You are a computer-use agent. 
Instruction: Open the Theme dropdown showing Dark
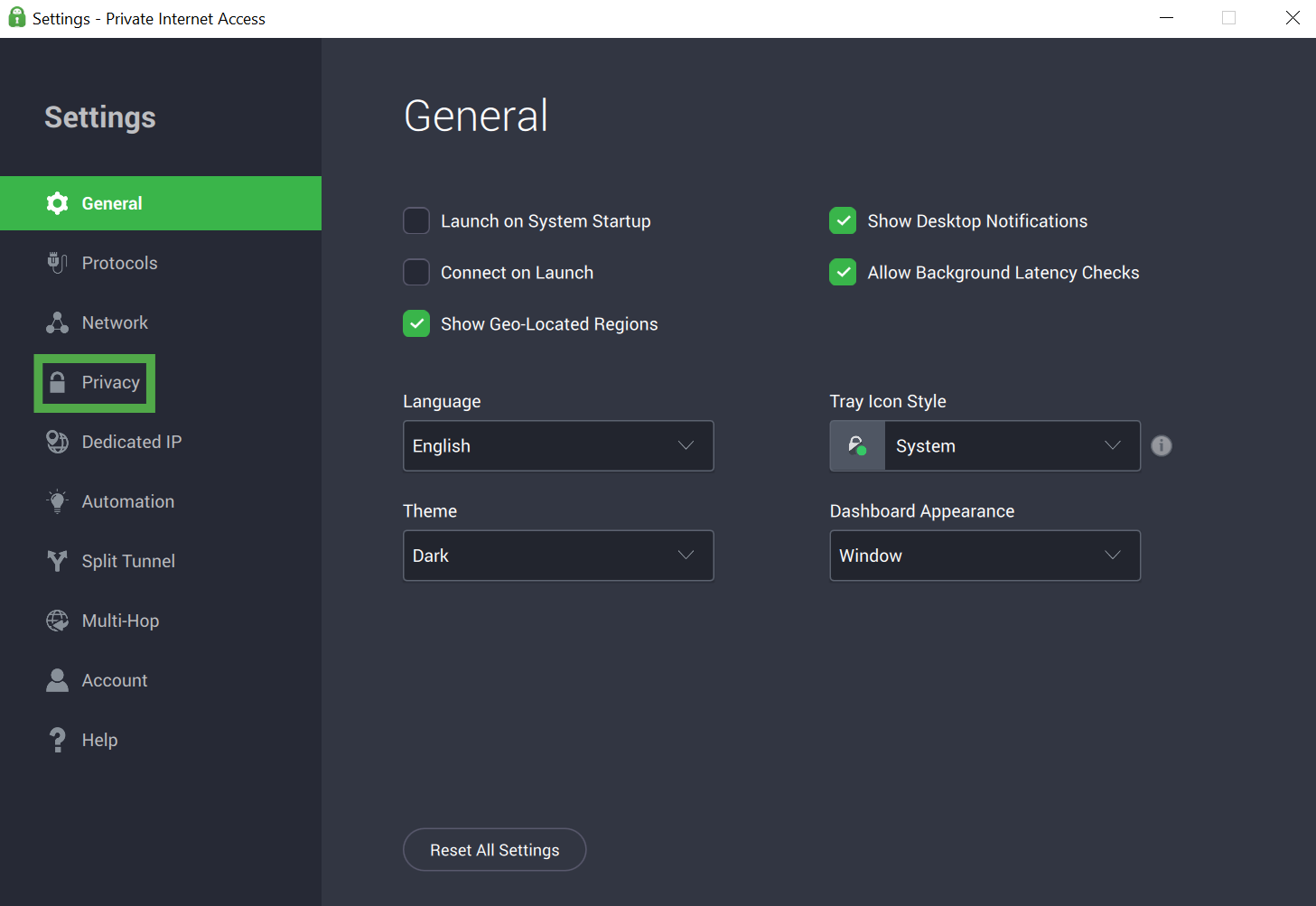click(558, 556)
